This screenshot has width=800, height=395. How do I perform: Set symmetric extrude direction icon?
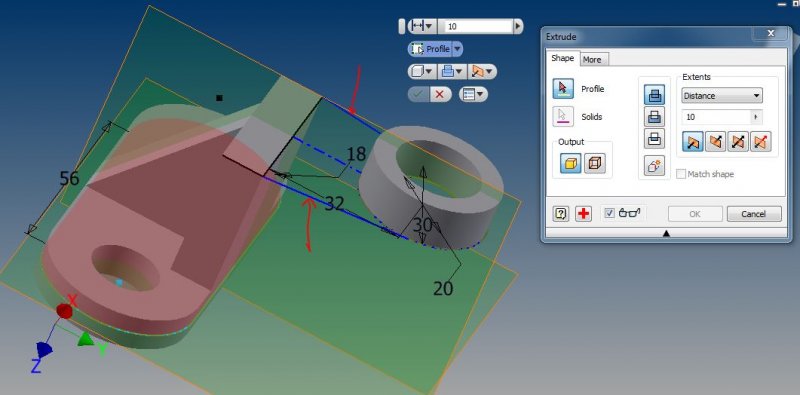coord(738,141)
